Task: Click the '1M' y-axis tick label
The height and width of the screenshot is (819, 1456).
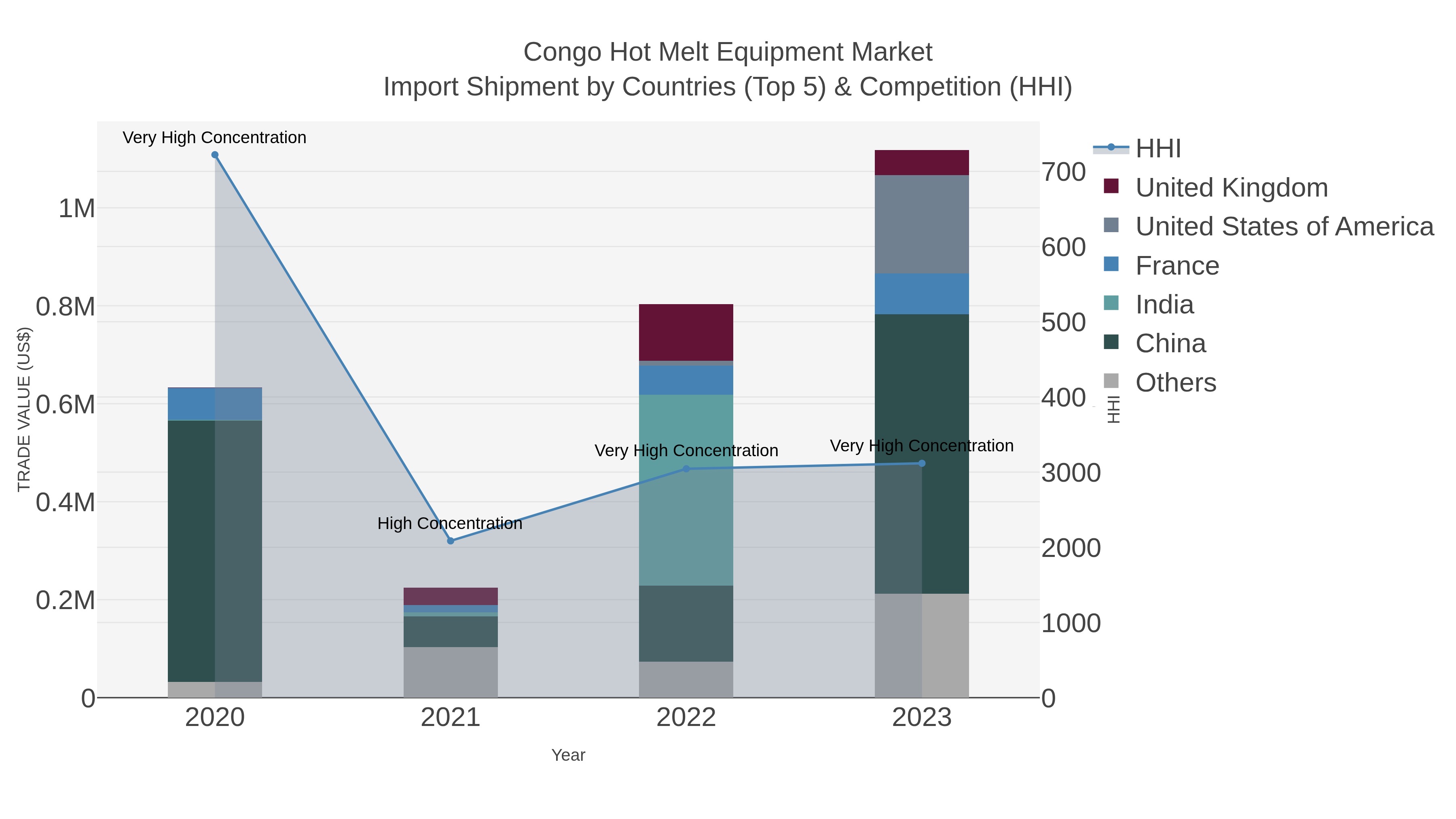Action: [x=77, y=209]
